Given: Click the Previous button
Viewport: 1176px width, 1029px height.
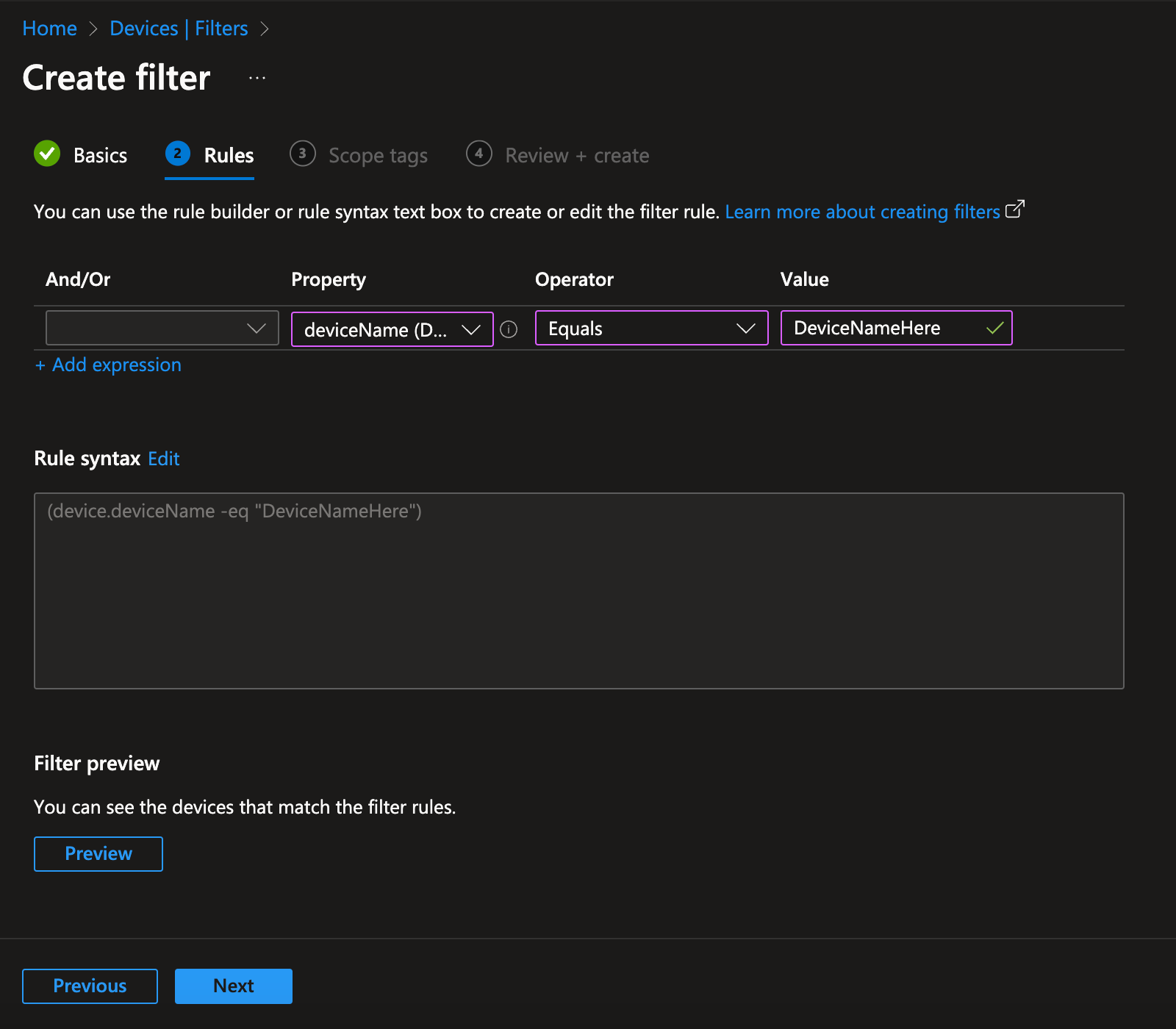Looking at the screenshot, I should tap(89, 986).
